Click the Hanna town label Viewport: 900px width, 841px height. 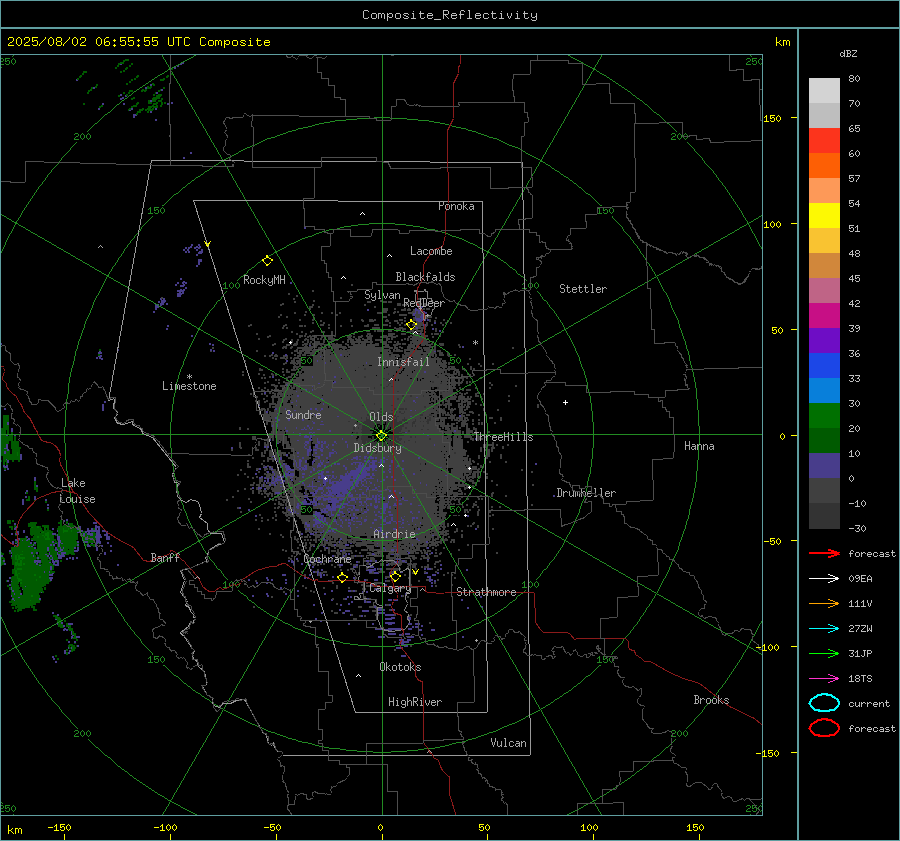point(699,446)
